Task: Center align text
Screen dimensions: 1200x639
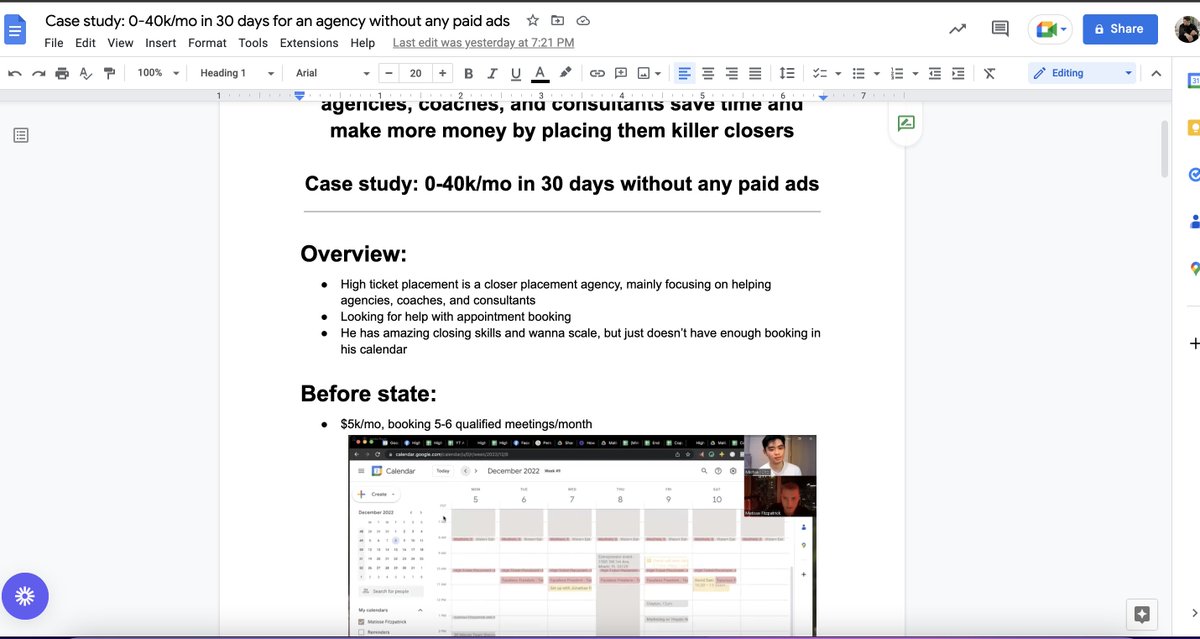Action: tap(708, 73)
